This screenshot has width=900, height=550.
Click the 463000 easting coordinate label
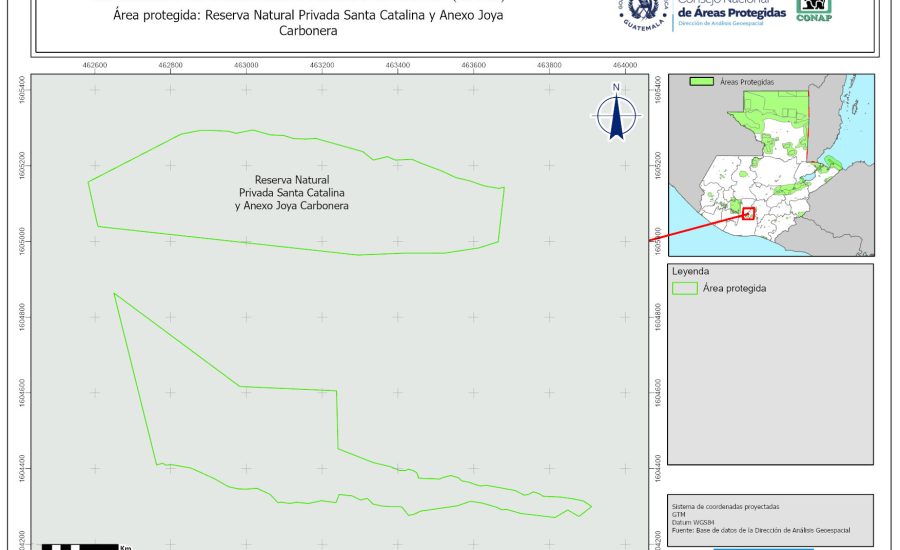pyautogui.click(x=247, y=65)
